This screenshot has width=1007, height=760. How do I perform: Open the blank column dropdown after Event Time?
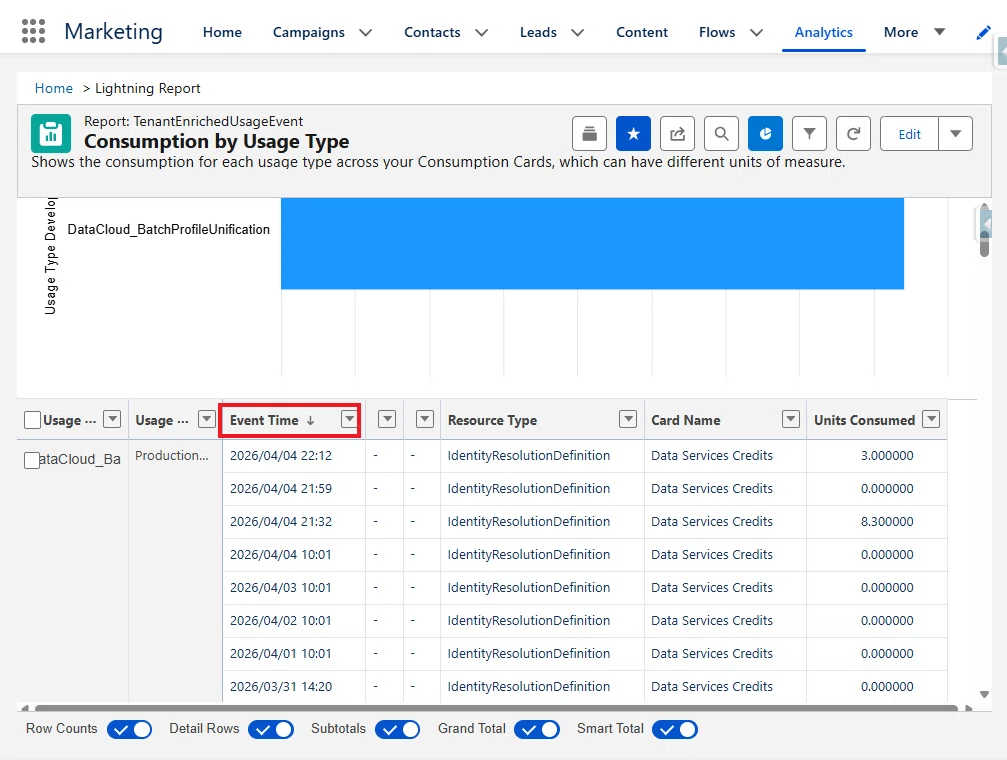click(x=387, y=420)
